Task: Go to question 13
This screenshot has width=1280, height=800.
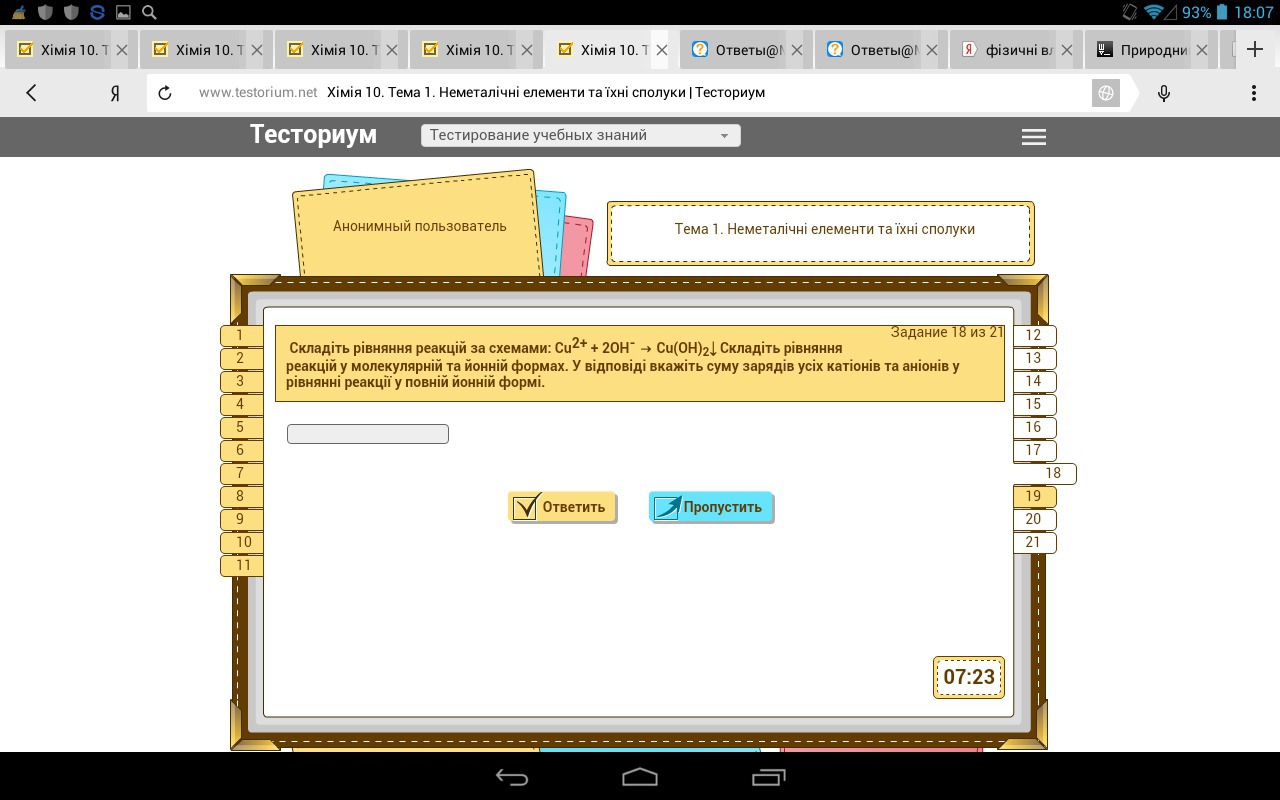Action: pyautogui.click(x=1034, y=358)
